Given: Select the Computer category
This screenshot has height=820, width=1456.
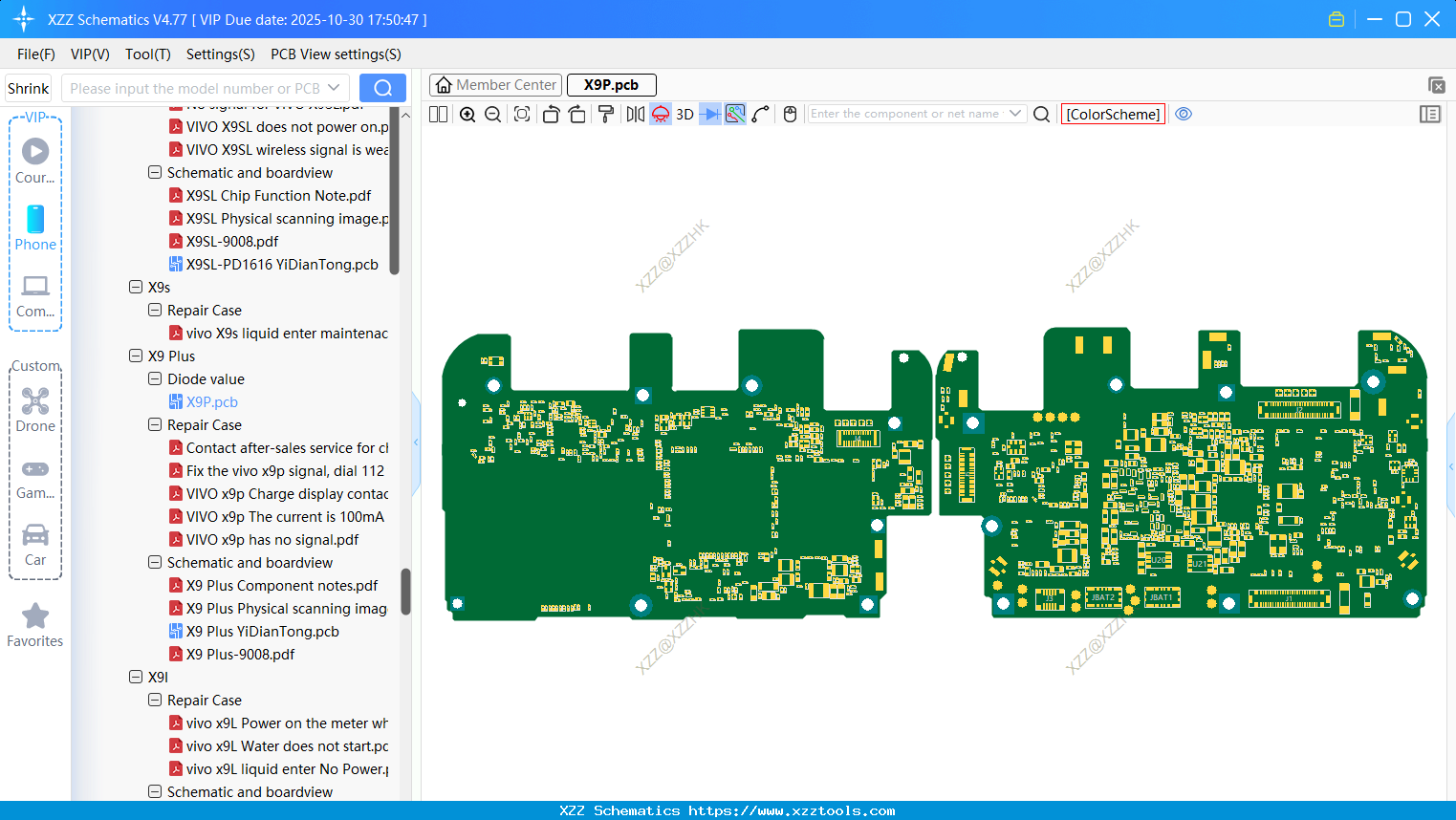Looking at the screenshot, I should click(35, 296).
